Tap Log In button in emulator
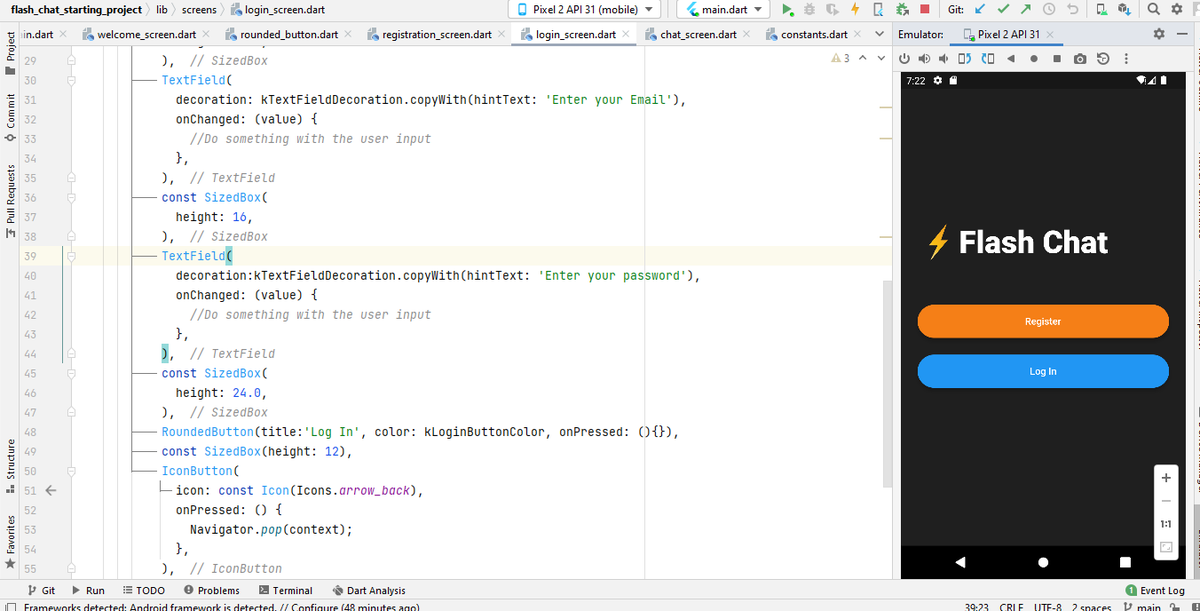The width and height of the screenshot is (1200, 611). point(1043,371)
